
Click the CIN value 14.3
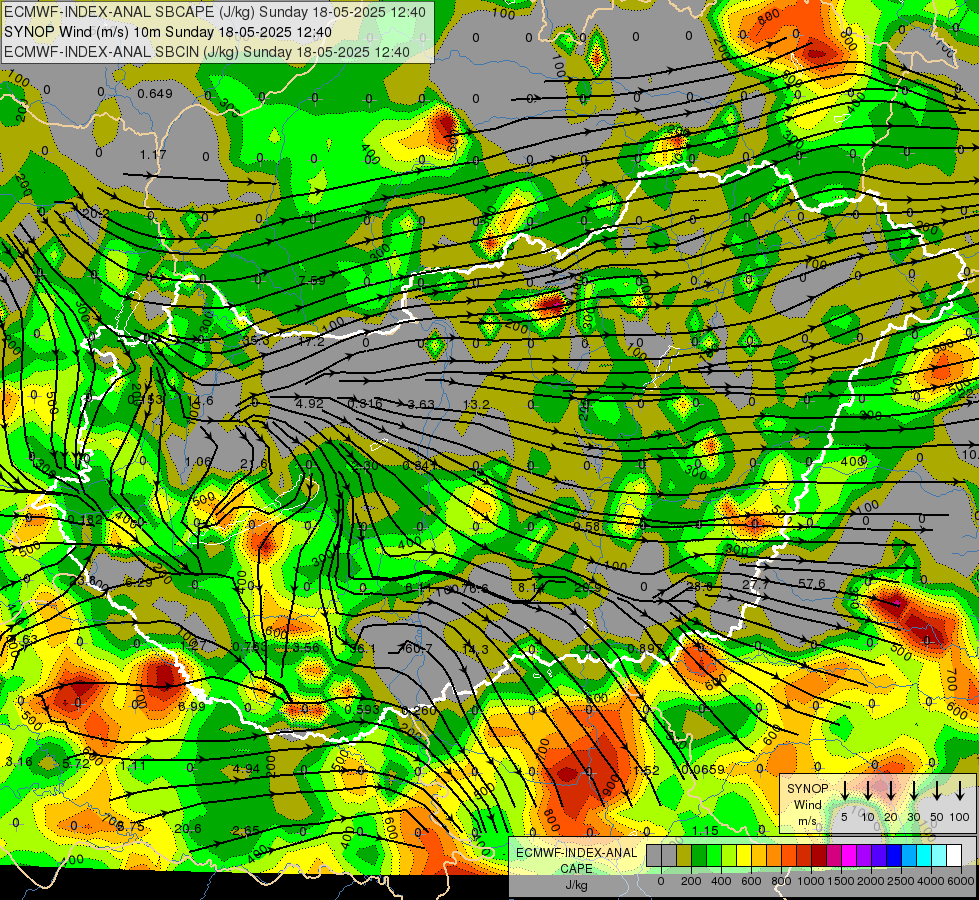tap(476, 650)
